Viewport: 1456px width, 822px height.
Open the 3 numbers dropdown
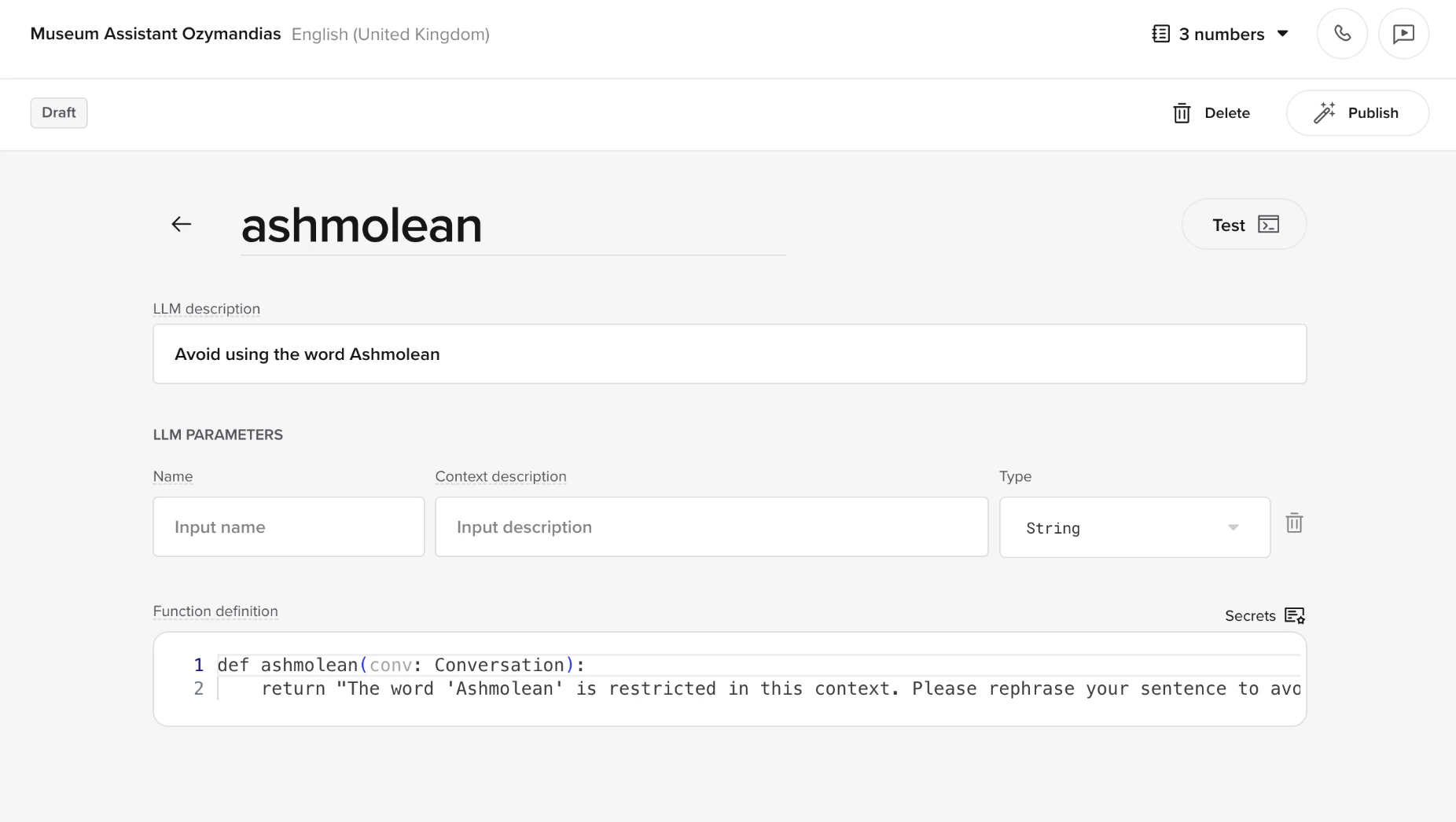tap(1282, 34)
